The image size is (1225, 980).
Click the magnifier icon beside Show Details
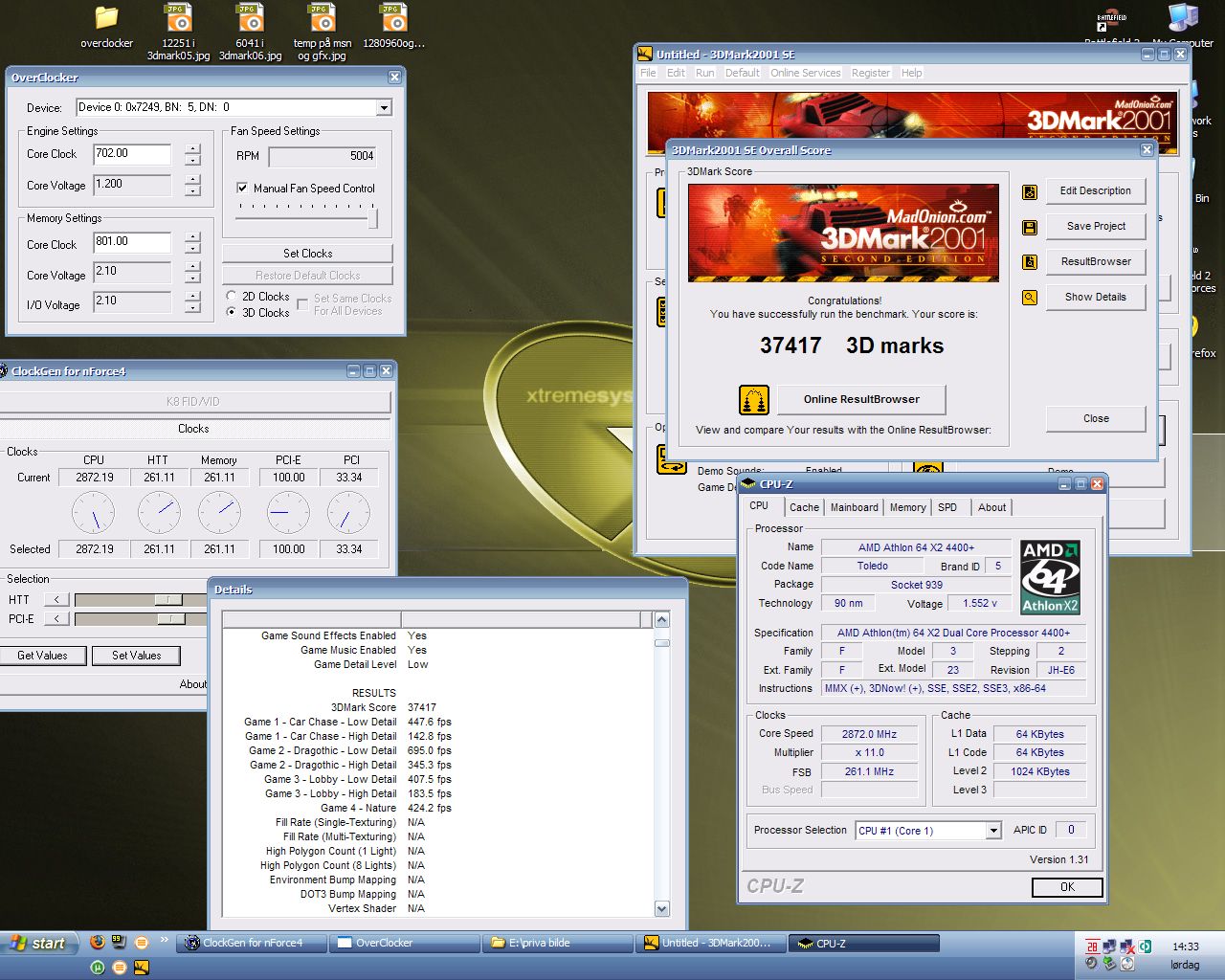tap(1030, 298)
